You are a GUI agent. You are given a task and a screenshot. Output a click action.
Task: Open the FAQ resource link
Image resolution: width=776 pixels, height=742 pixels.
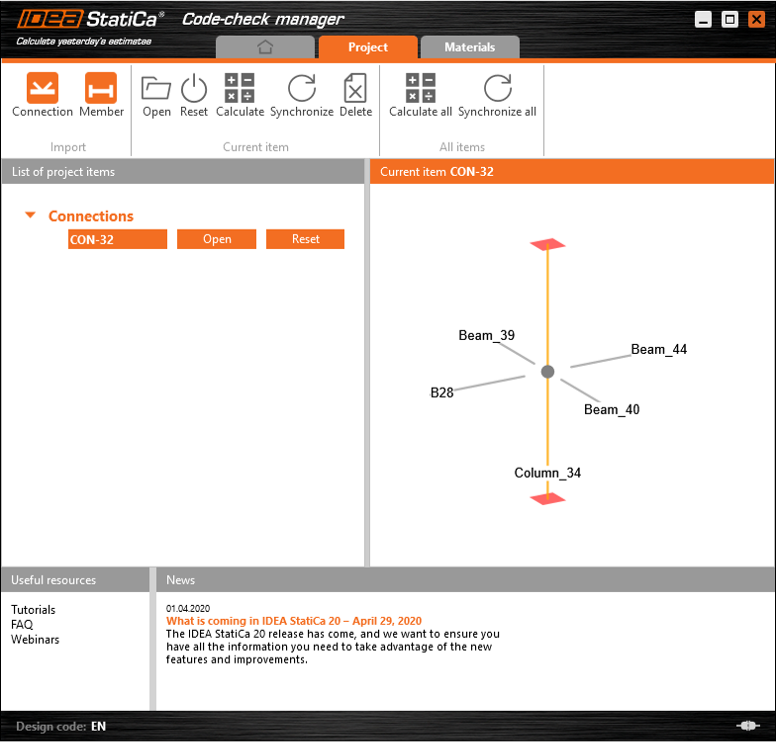pyautogui.click(x=22, y=625)
